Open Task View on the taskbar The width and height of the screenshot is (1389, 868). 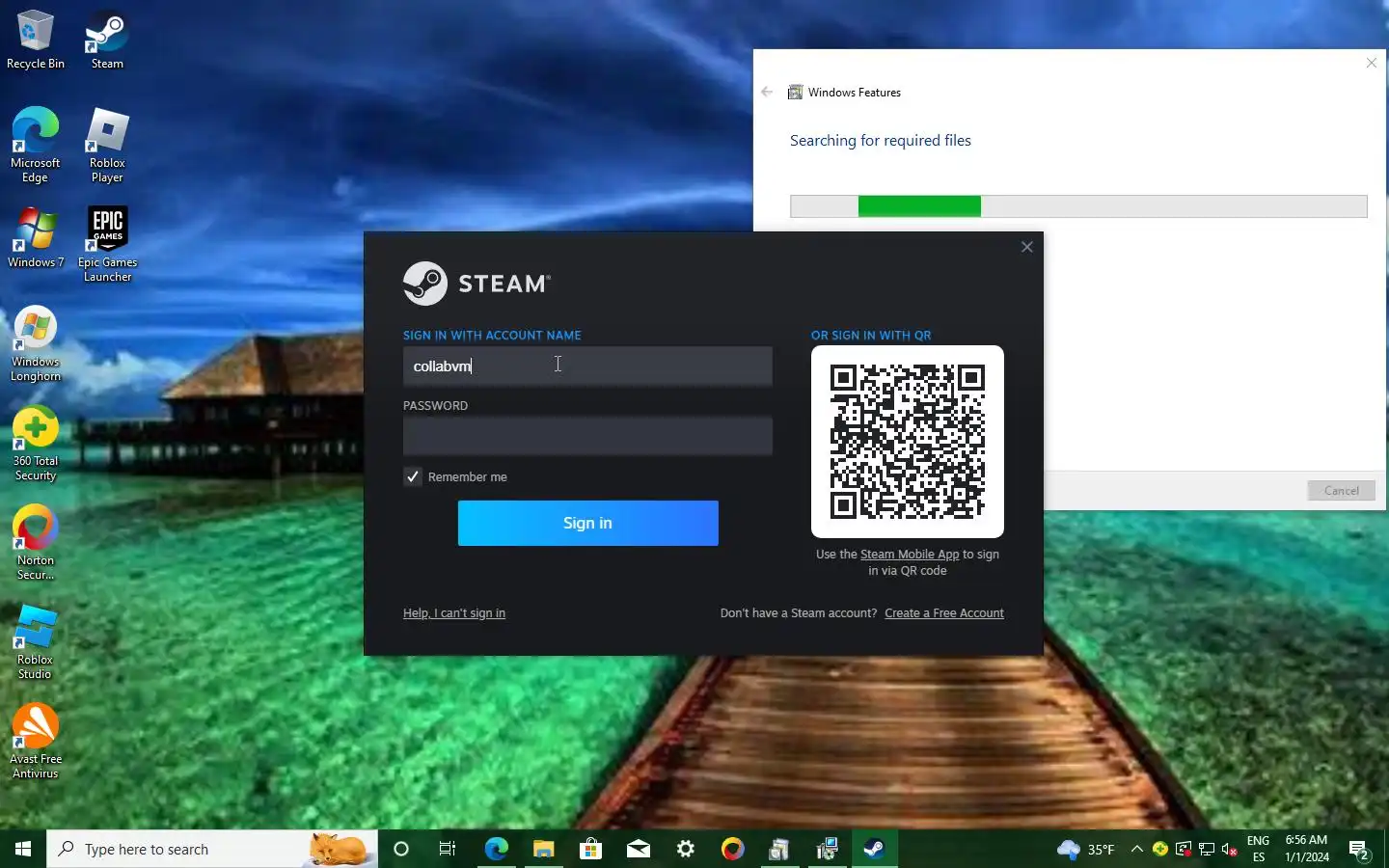click(x=448, y=849)
